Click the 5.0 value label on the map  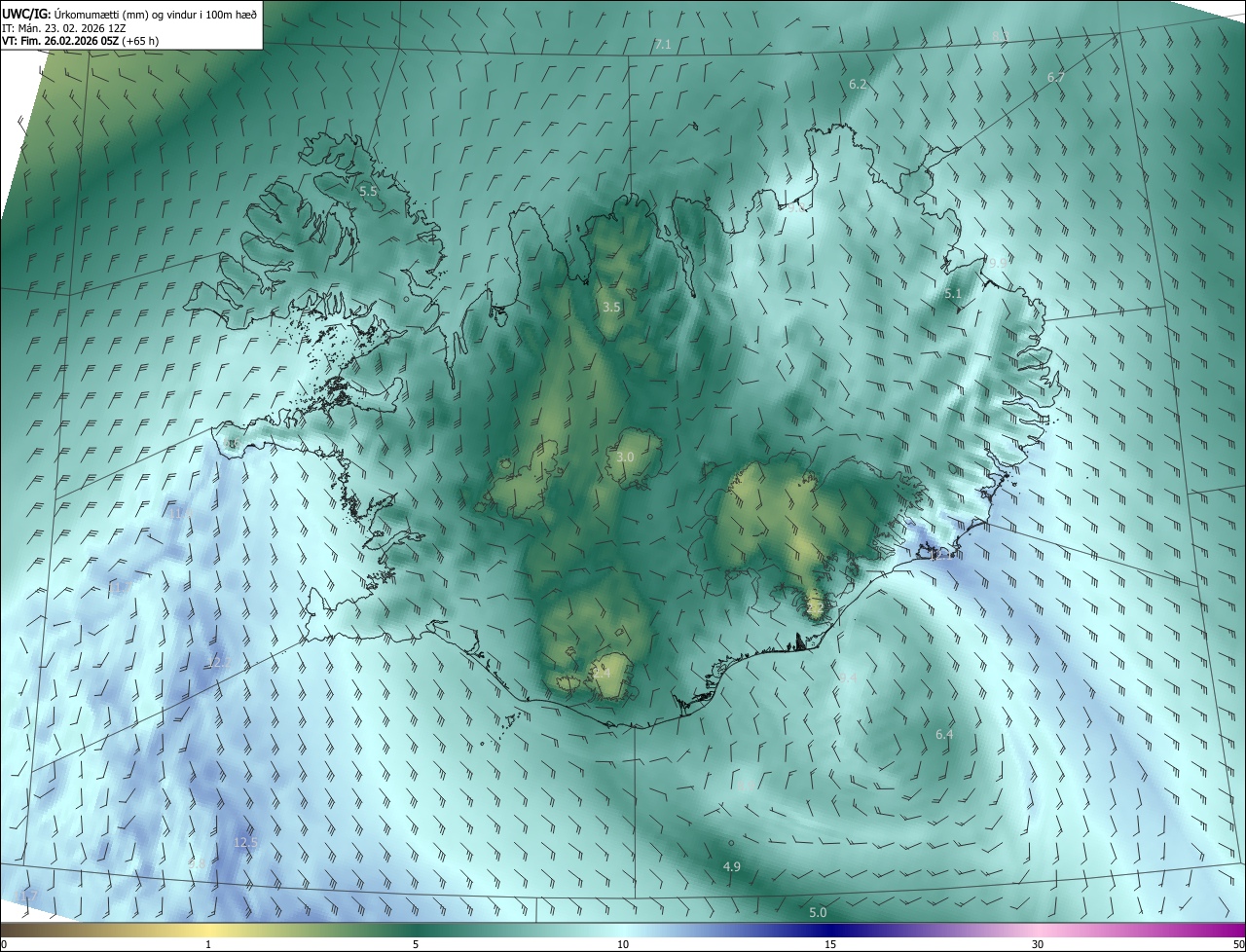click(x=818, y=913)
